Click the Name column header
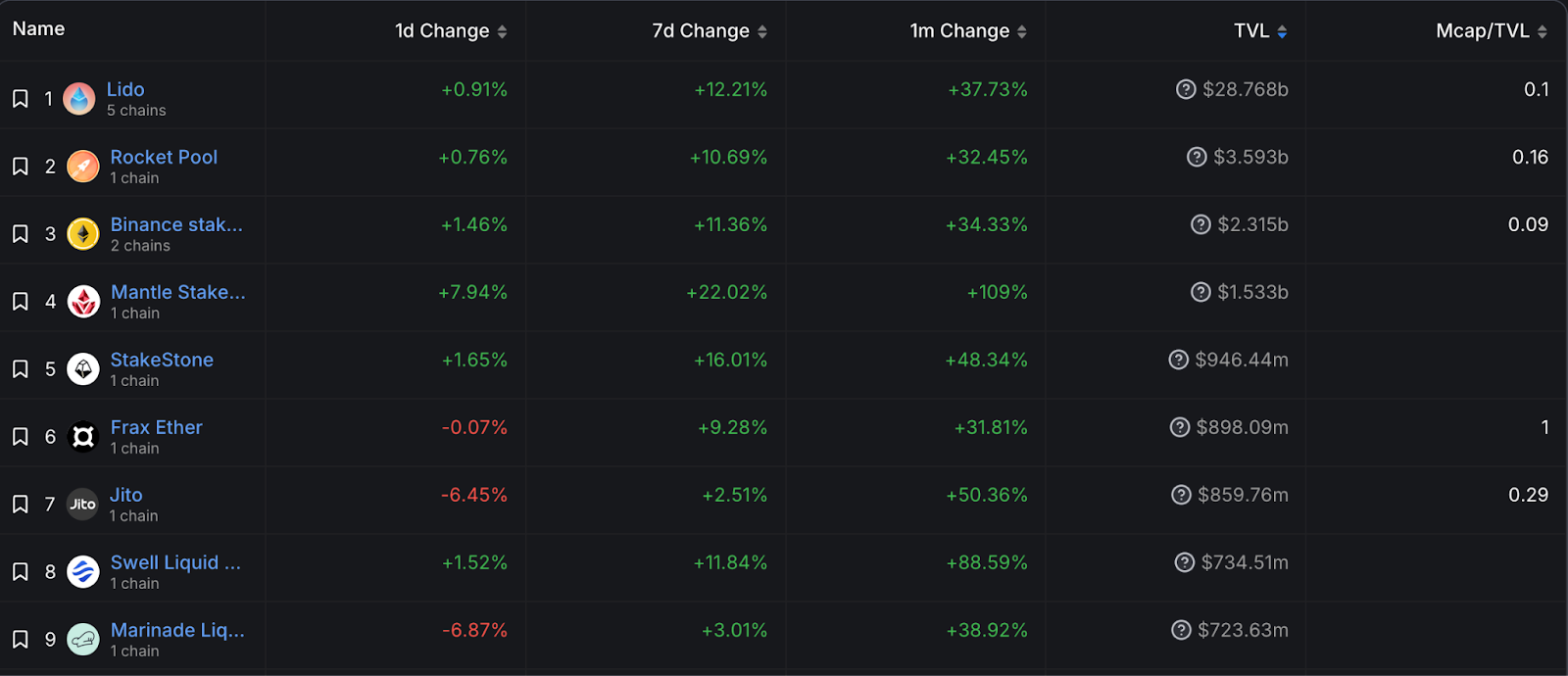This screenshot has height=676, width=1568. [39, 29]
